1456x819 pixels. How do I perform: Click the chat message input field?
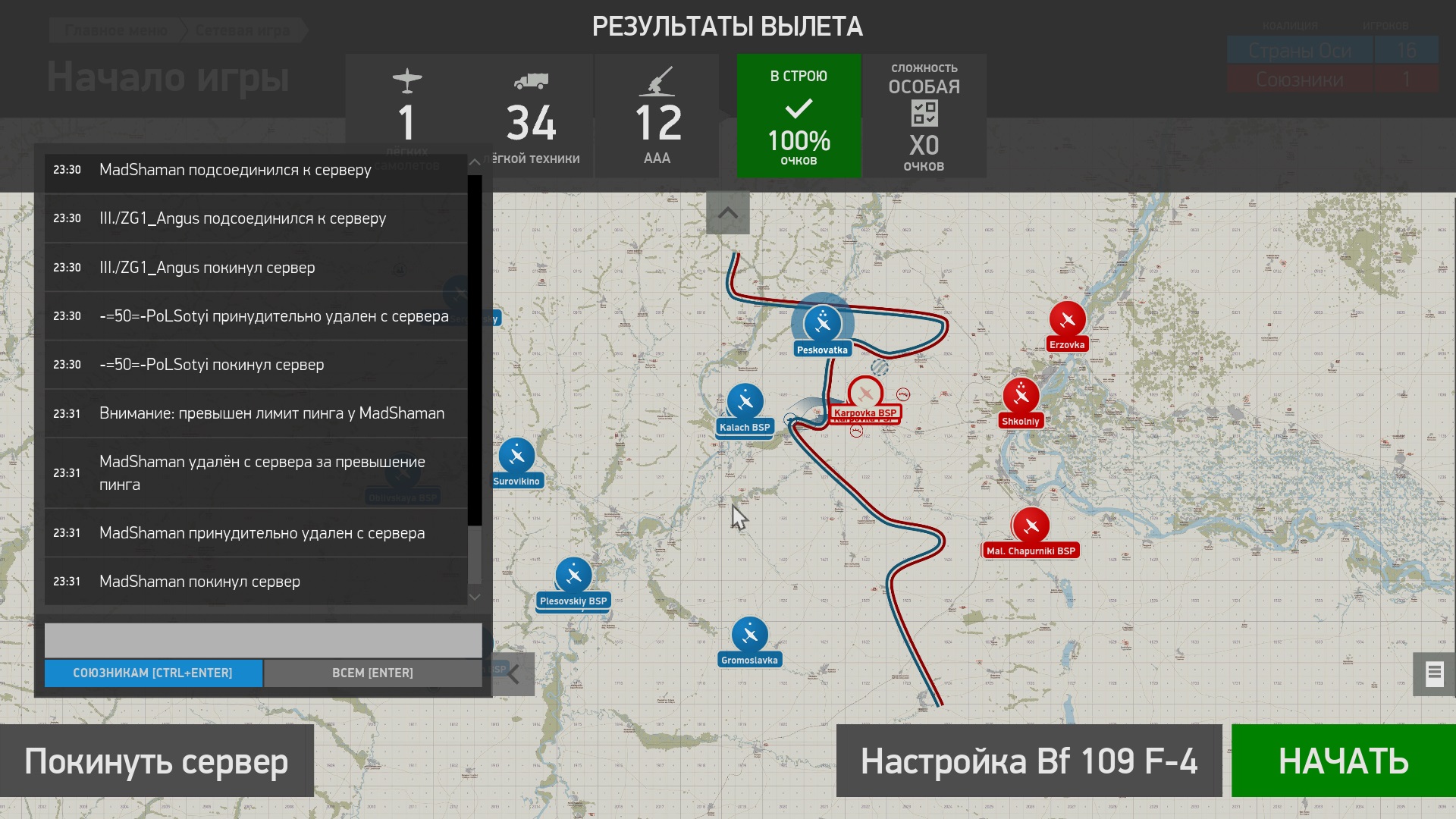262,640
